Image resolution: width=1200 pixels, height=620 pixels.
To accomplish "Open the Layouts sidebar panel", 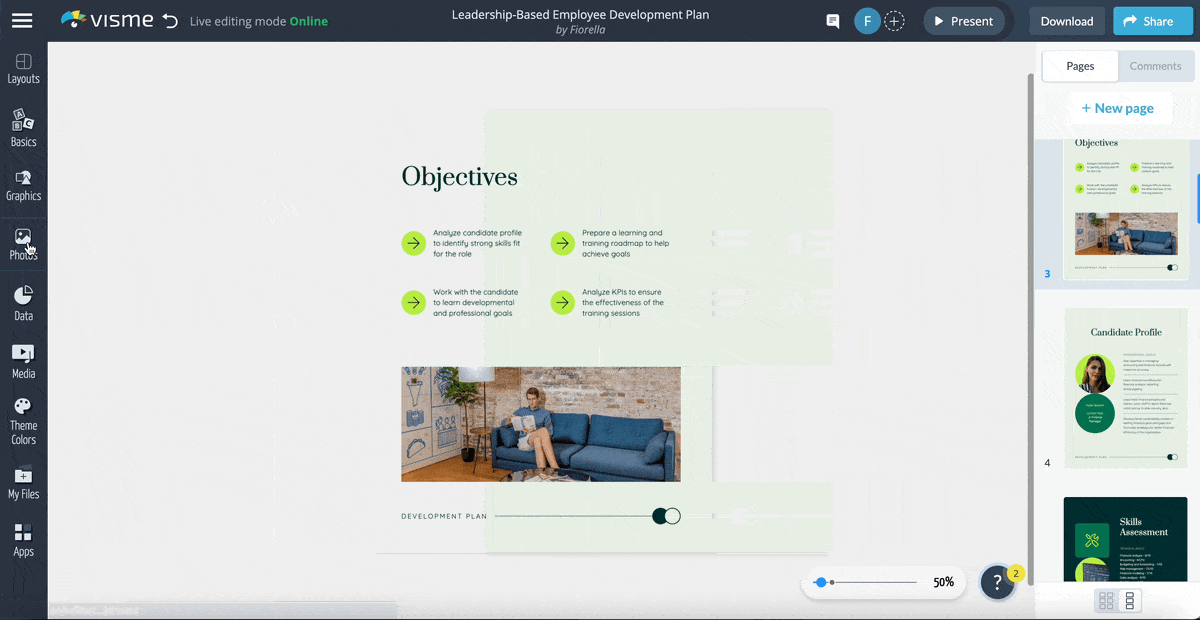I will [23, 68].
